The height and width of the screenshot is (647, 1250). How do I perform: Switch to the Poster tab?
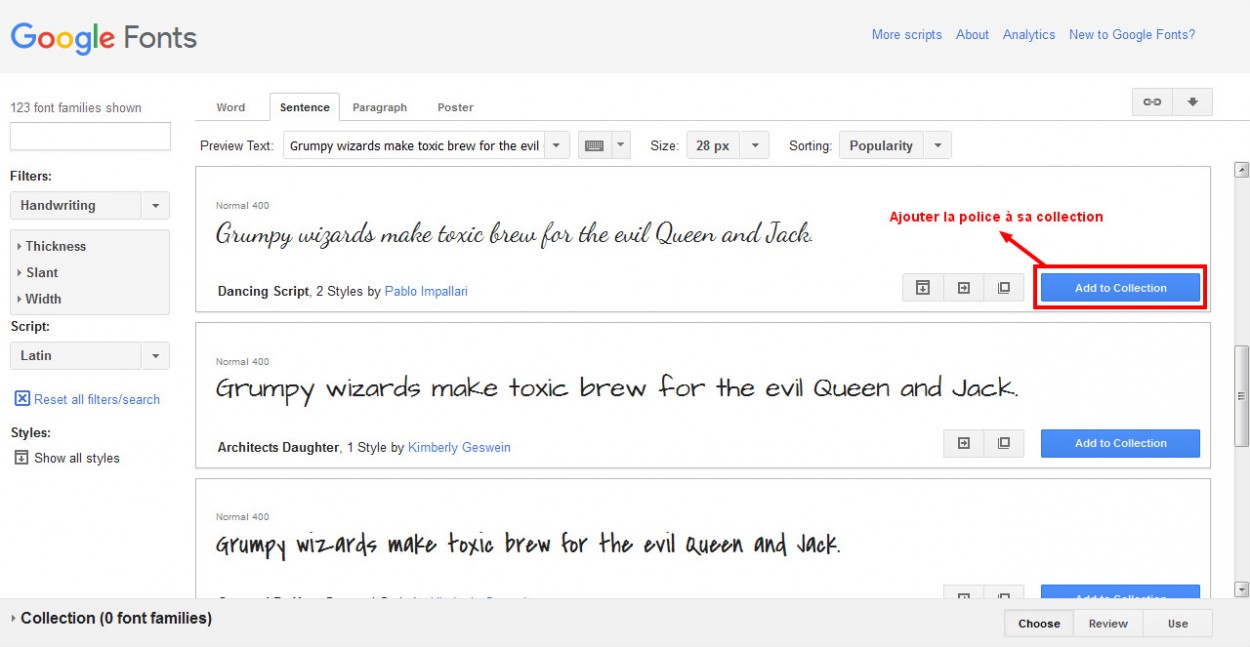click(x=455, y=107)
